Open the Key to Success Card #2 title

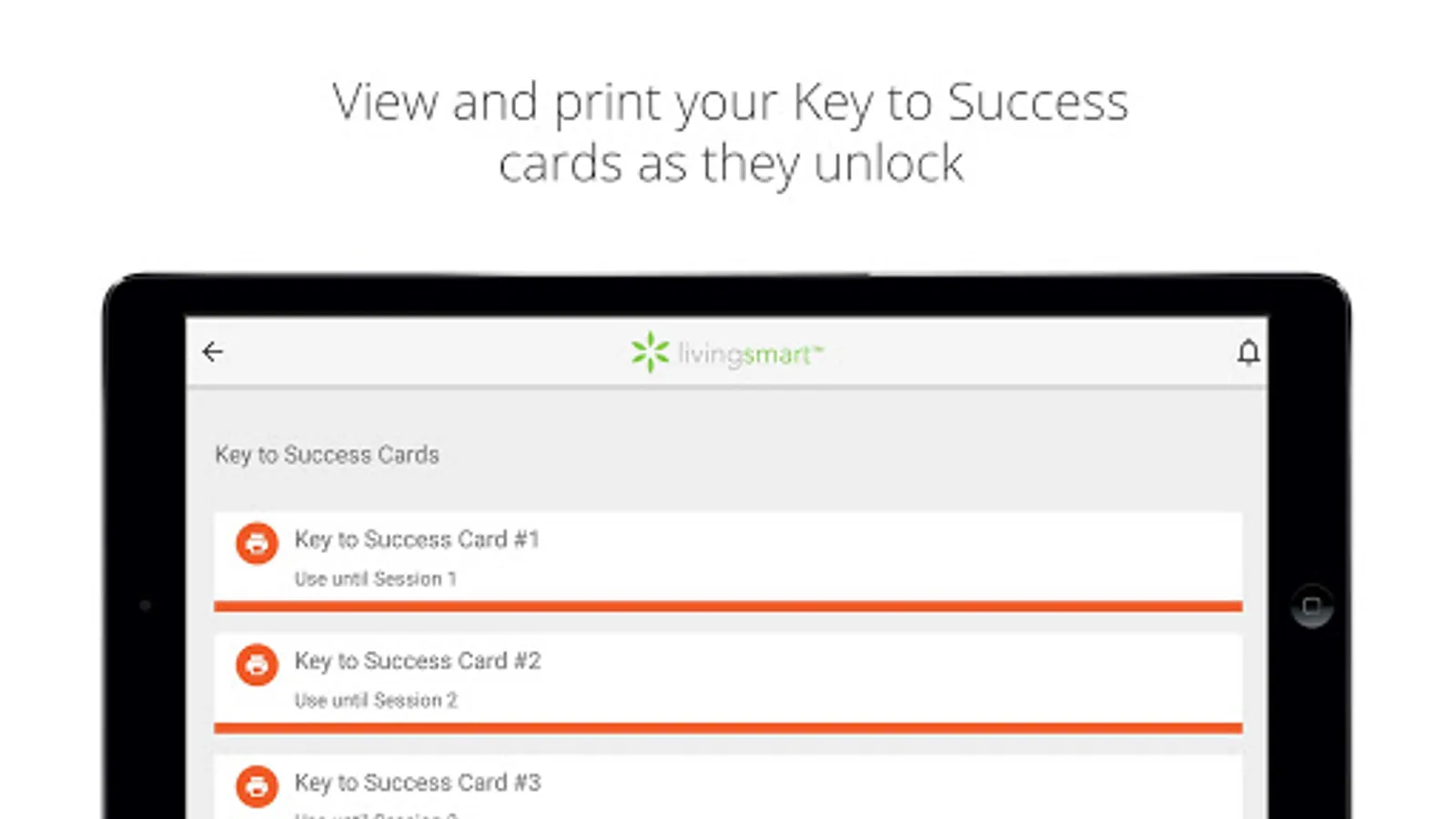tap(417, 661)
